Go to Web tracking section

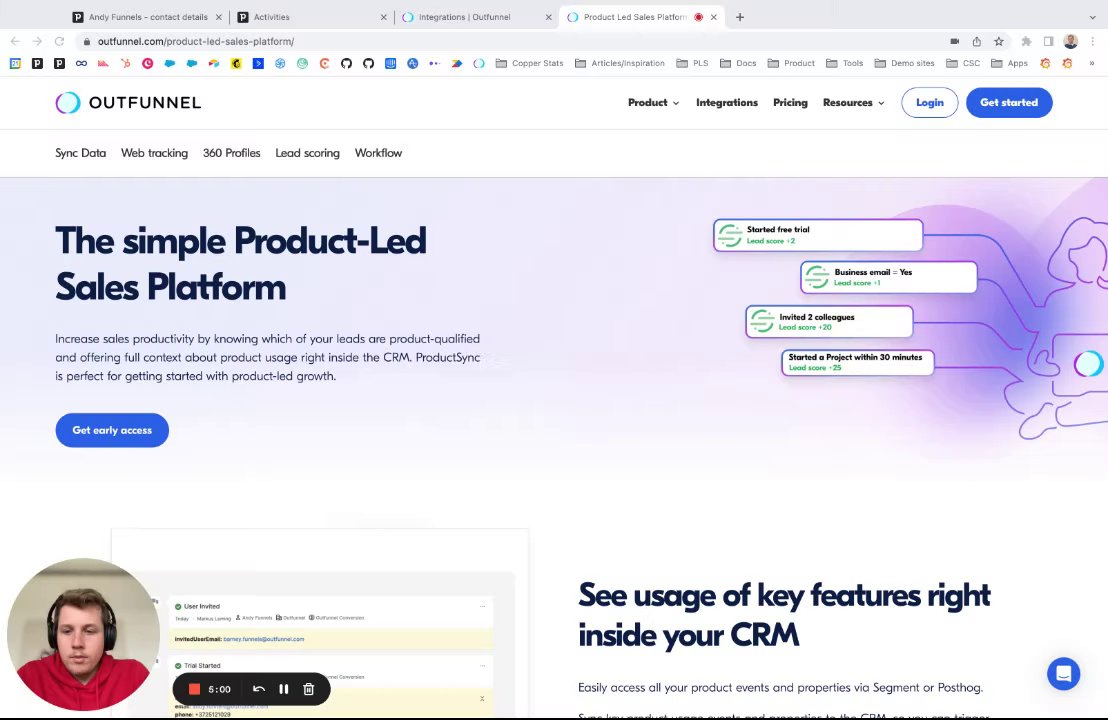pyautogui.click(x=154, y=153)
